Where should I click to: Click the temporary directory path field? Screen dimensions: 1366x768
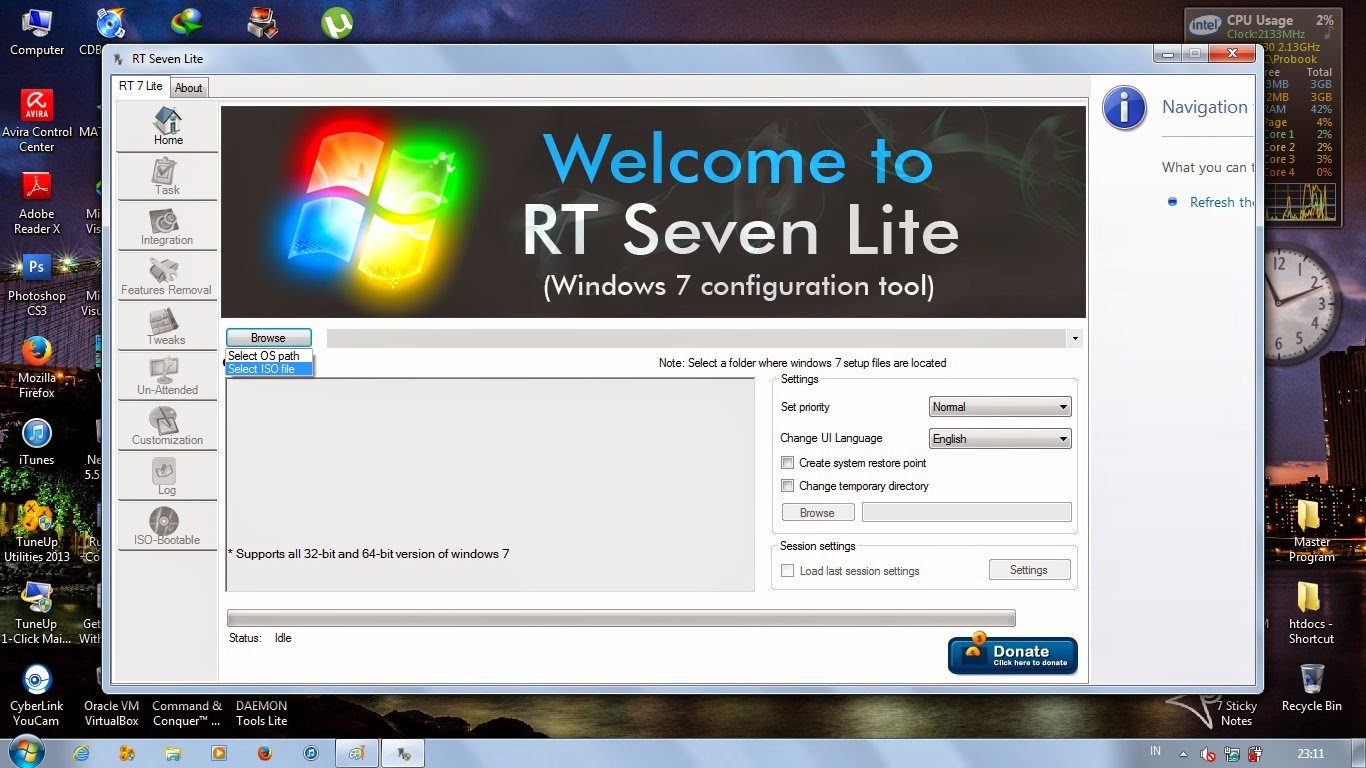(x=966, y=513)
